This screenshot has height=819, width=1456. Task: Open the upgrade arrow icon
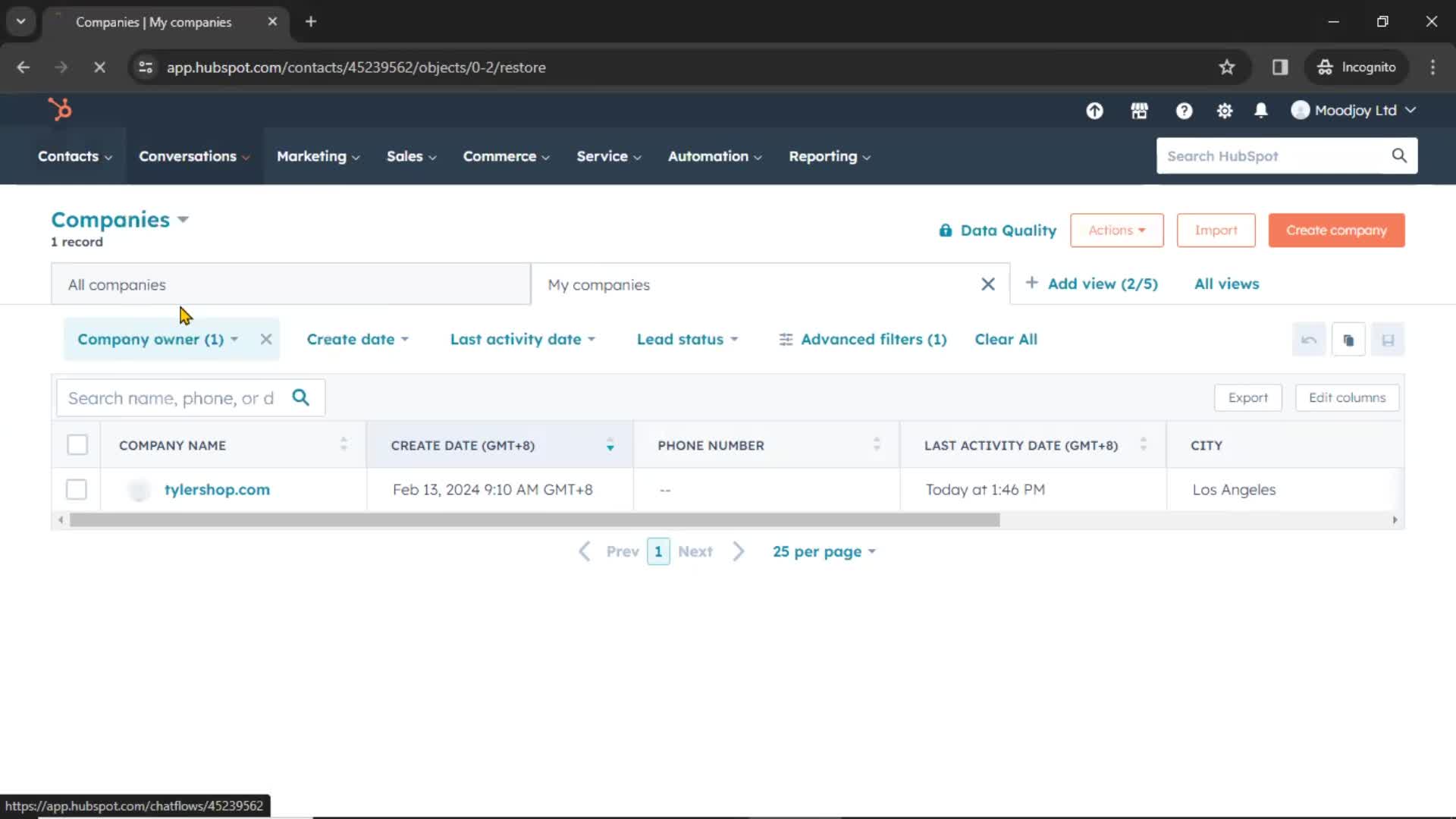(1094, 111)
